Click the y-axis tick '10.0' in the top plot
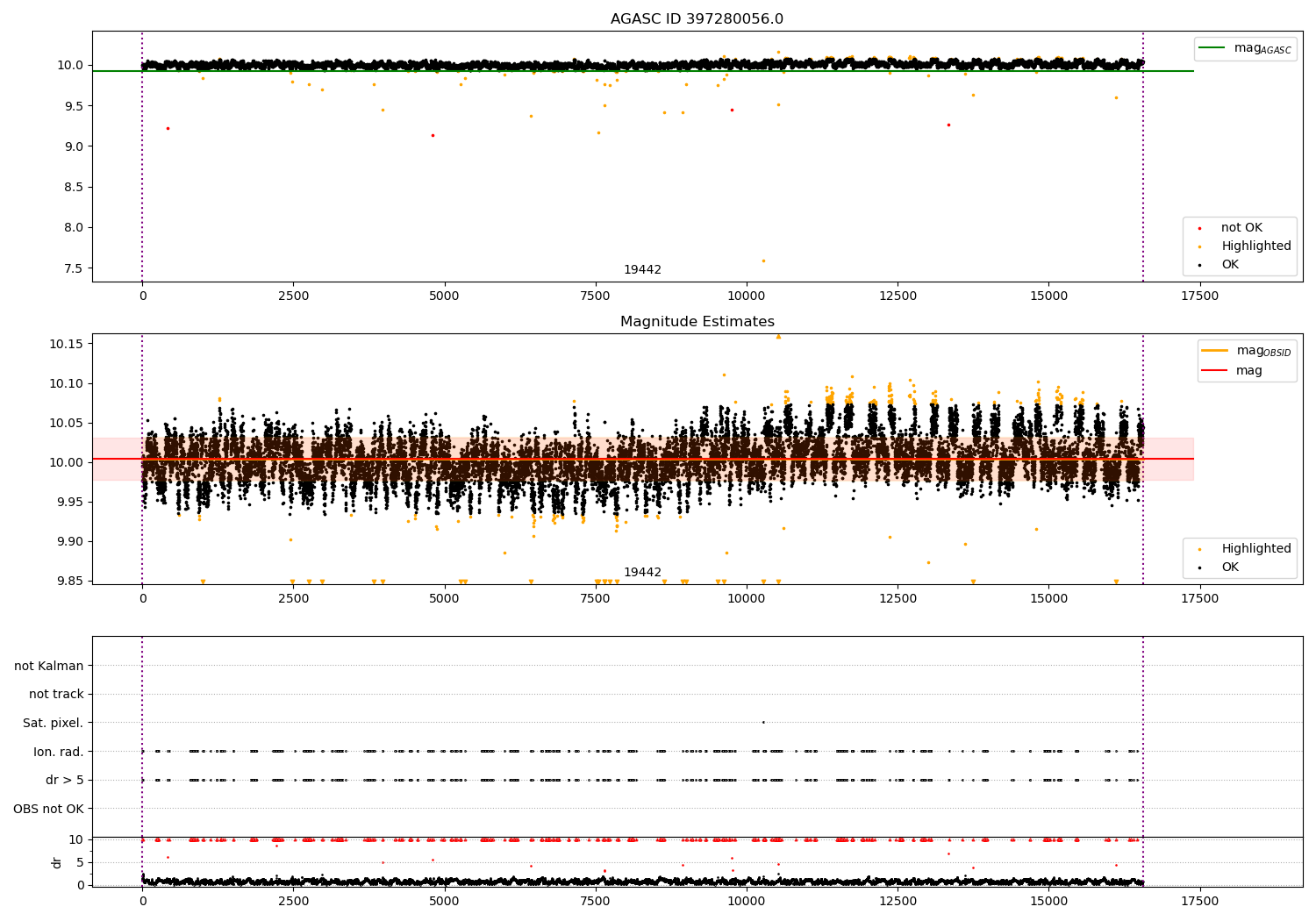This screenshot has height=921, width=1316. tap(70, 66)
